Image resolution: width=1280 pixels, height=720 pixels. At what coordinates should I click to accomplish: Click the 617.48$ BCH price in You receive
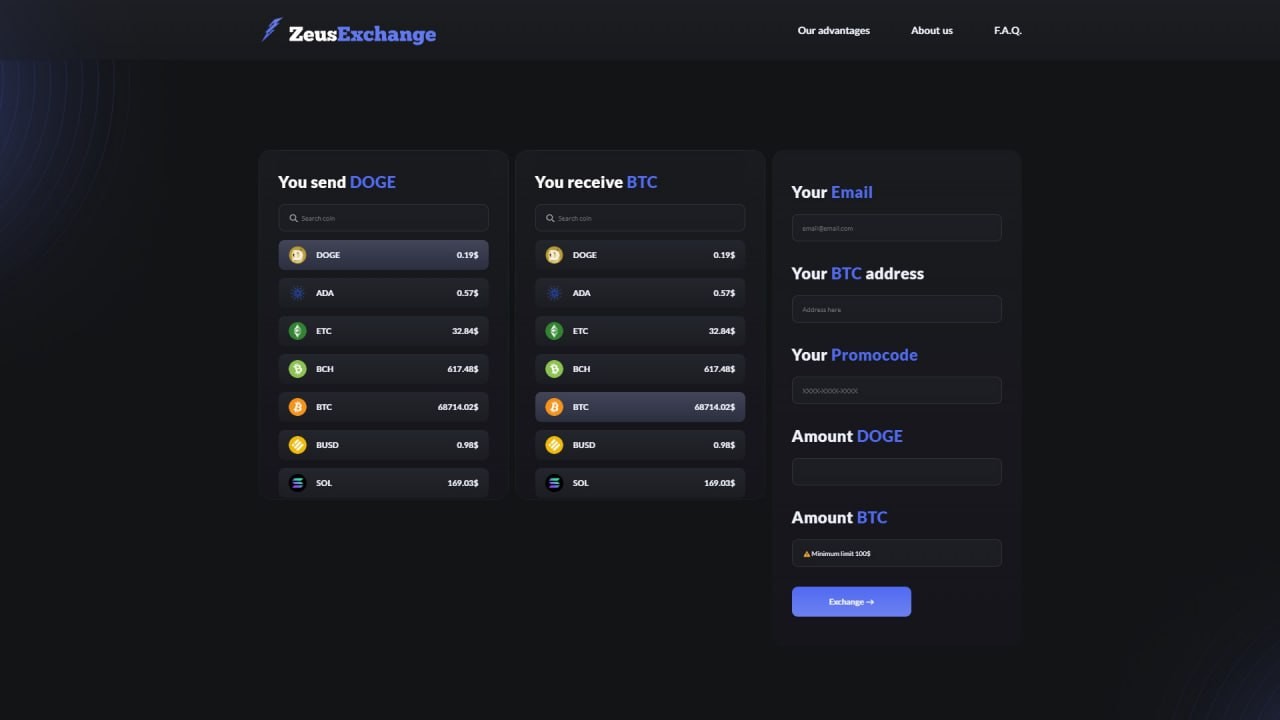[x=720, y=369]
